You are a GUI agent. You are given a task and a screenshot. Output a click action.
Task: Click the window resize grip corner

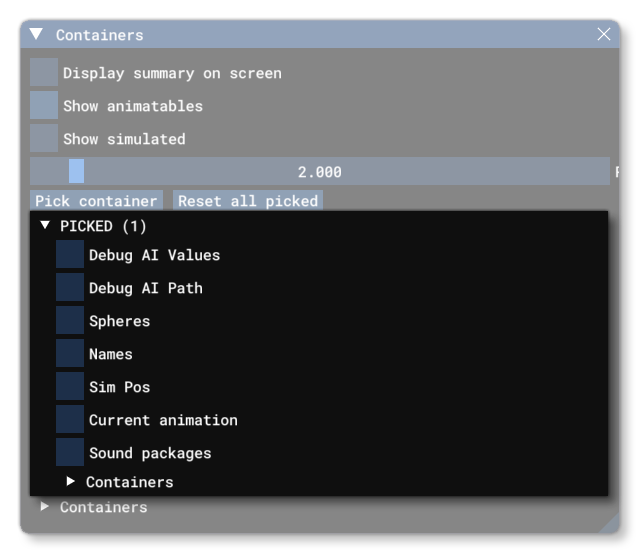(609, 523)
